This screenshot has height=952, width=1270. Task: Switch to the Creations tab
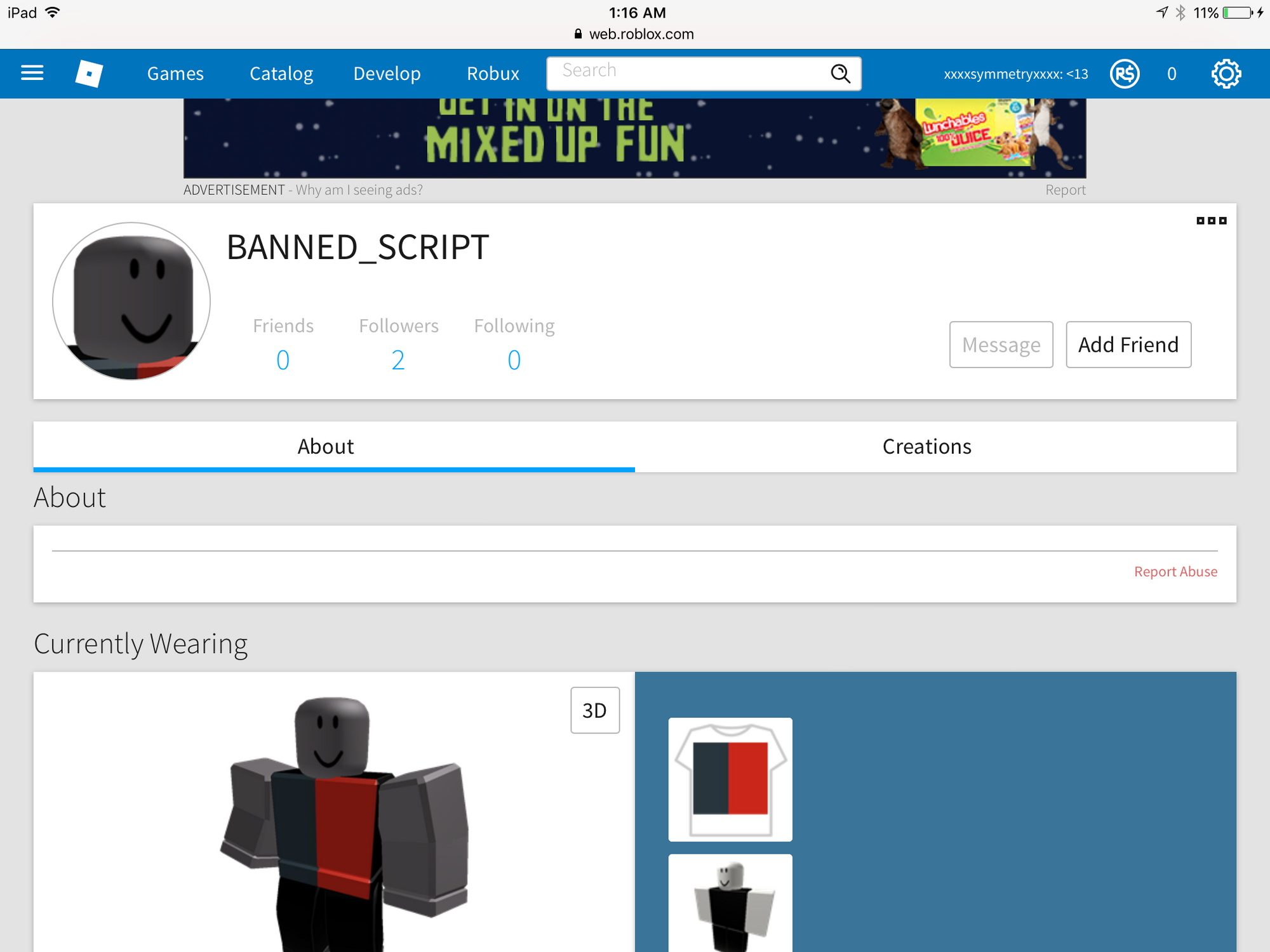[x=927, y=446]
